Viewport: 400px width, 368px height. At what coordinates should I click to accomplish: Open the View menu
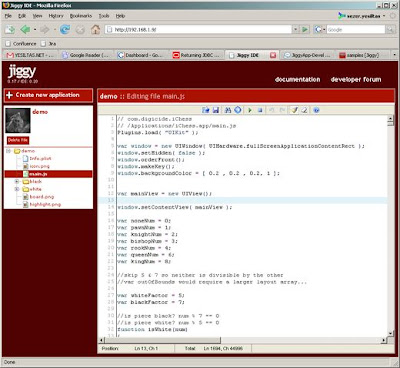(x=37, y=16)
